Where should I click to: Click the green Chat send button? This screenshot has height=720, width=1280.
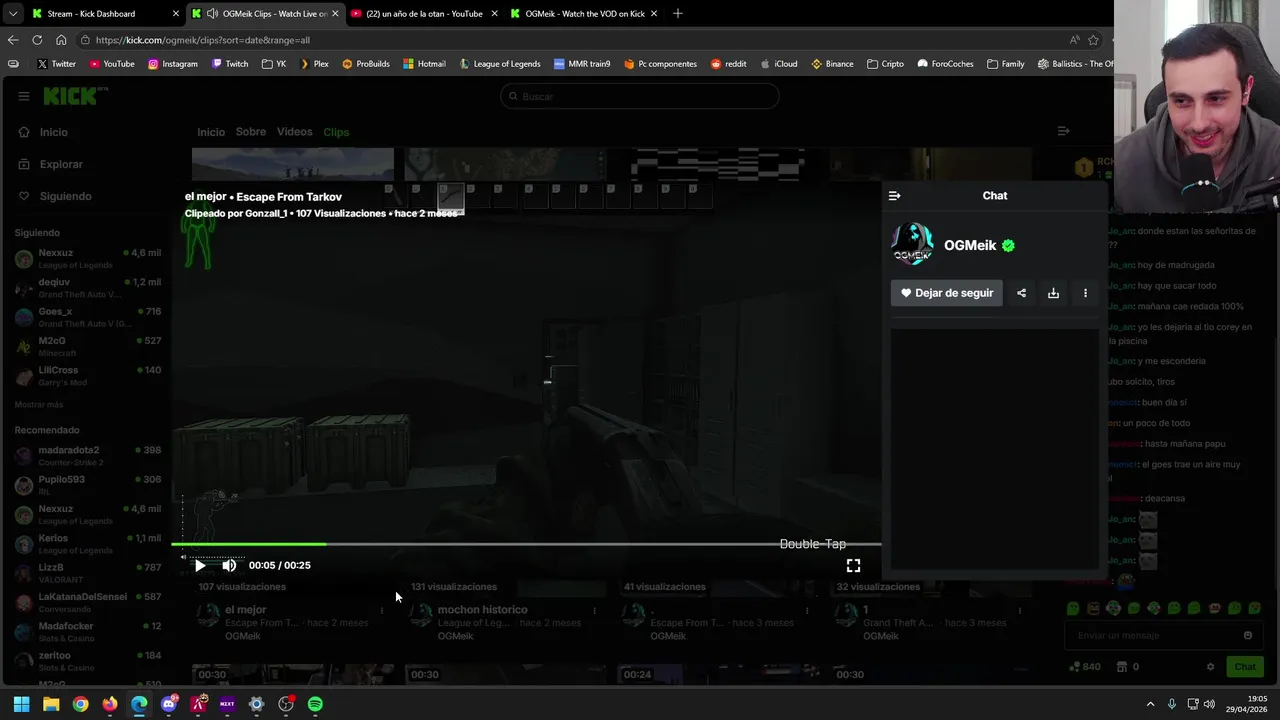[1244, 667]
